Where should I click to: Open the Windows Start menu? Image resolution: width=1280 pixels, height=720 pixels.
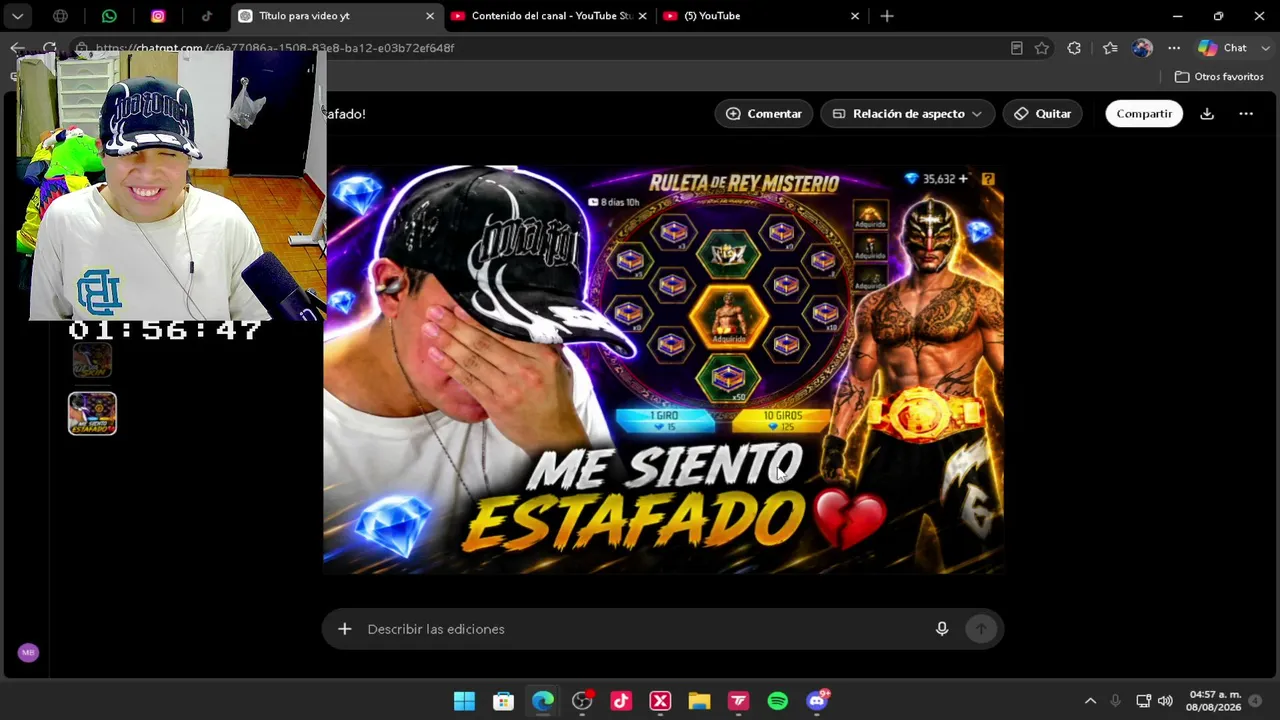pyautogui.click(x=465, y=701)
